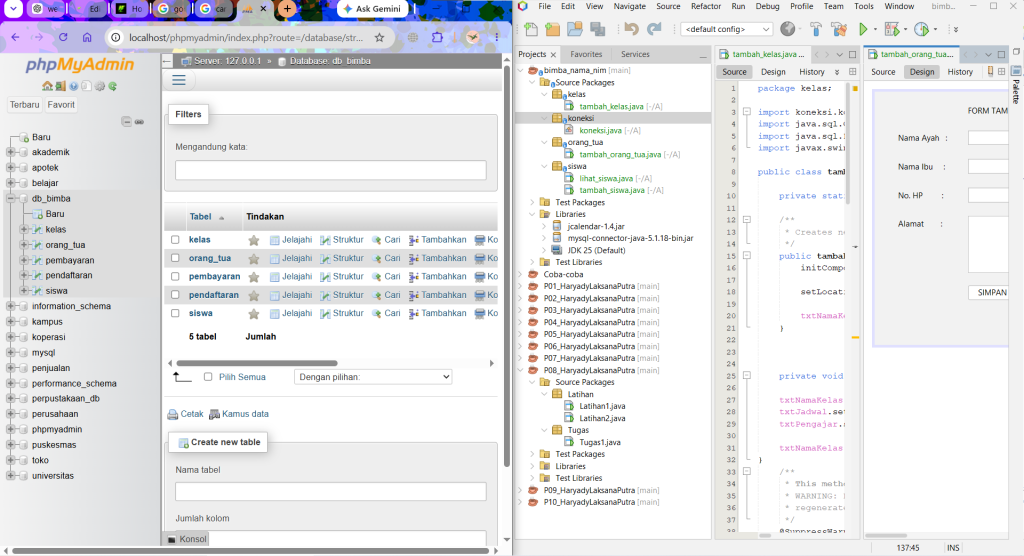Image resolution: width=1024 pixels, height=556 pixels.
Task: Click Struktur link for pembayaran table
Action: tap(342, 276)
